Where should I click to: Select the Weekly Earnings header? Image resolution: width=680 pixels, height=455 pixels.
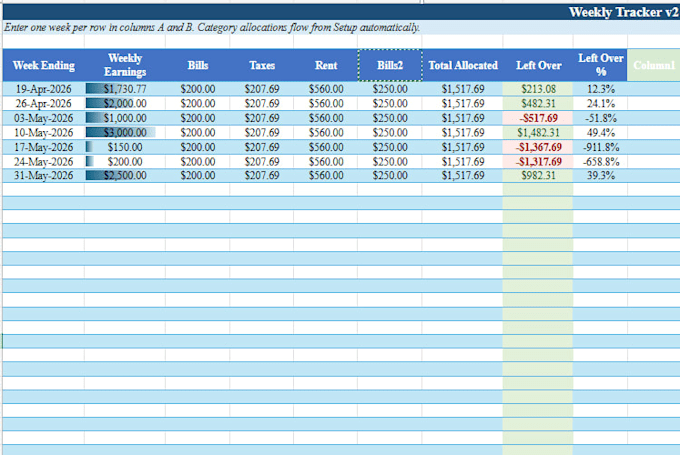pos(125,65)
